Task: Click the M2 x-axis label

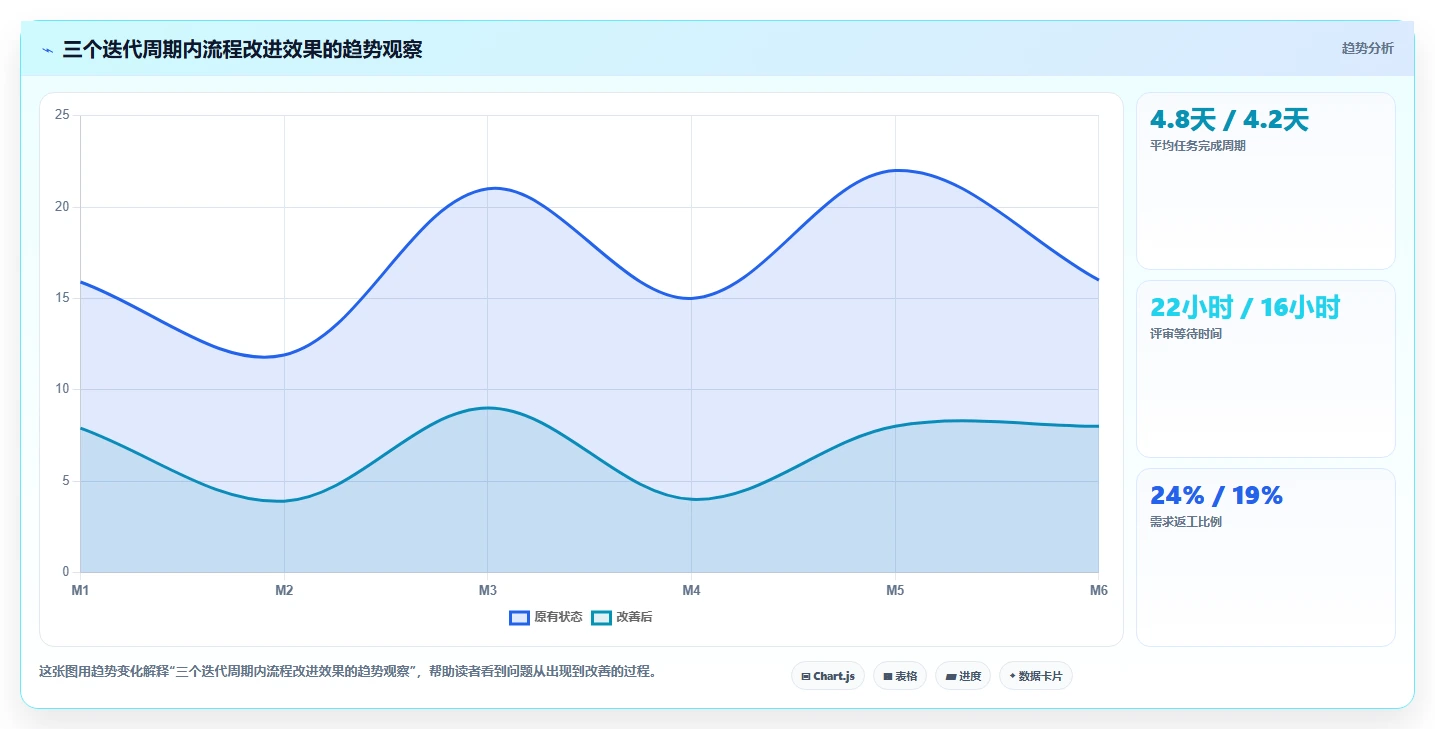Action: coord(284,590)
